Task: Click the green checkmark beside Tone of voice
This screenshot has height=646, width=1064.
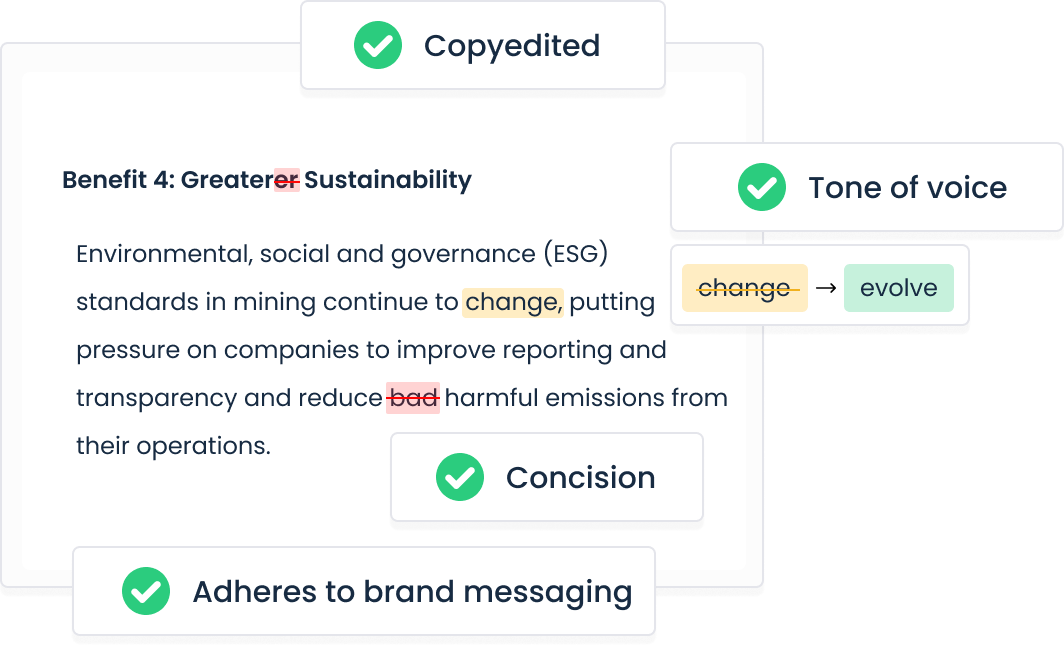Action: pos(762,187)
